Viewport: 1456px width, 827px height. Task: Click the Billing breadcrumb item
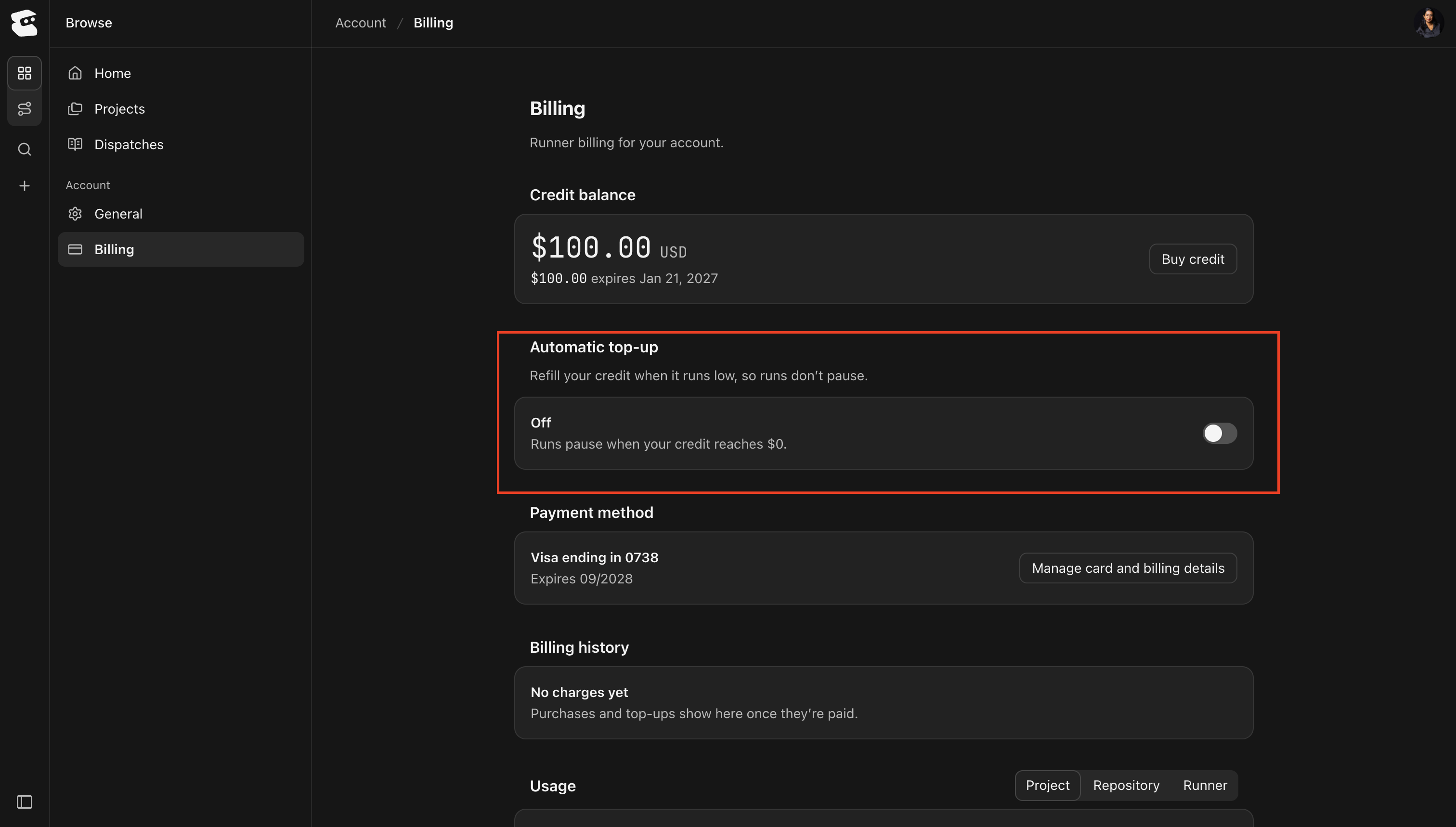coord(433,23)
